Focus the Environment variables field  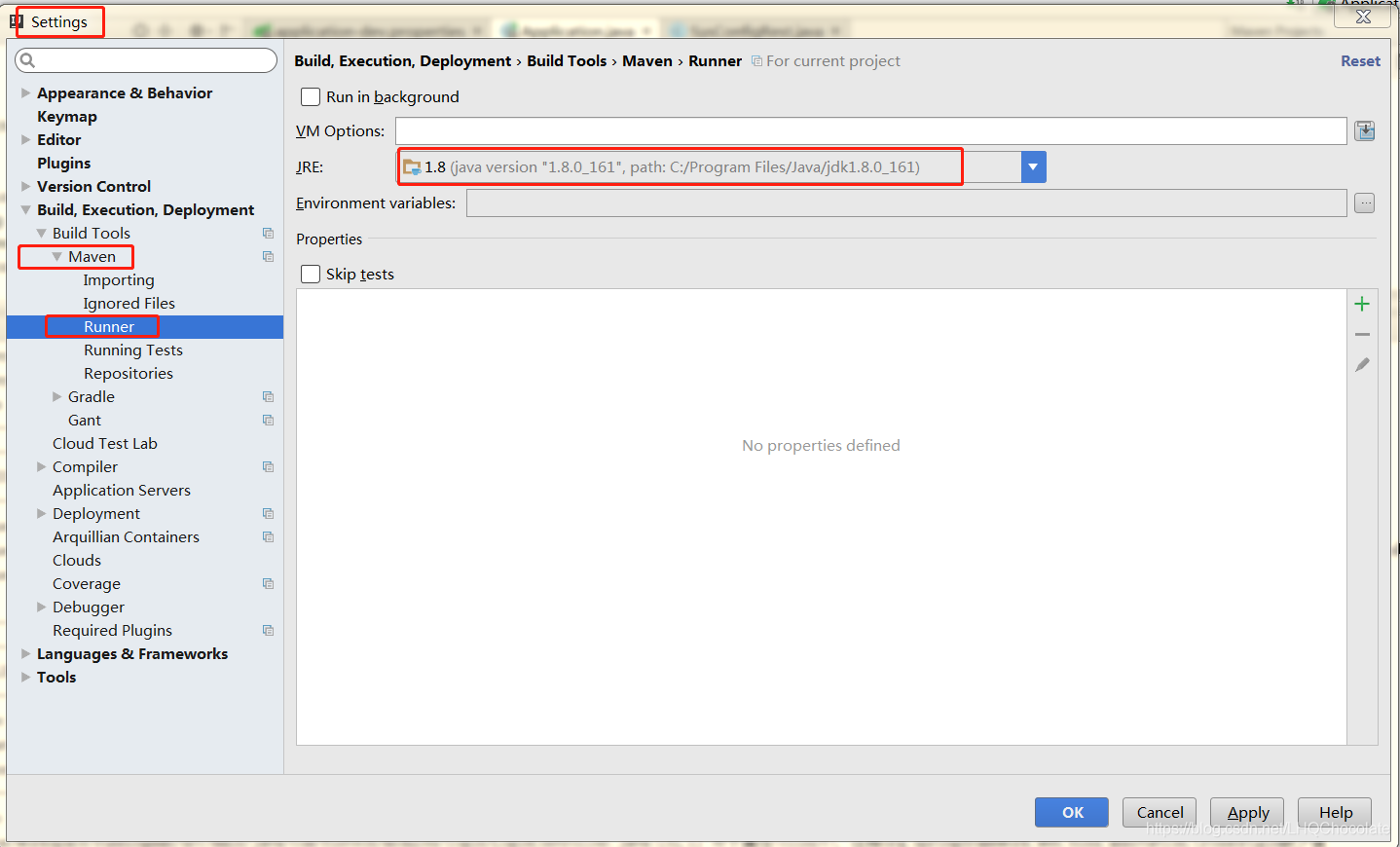[907, 203]
